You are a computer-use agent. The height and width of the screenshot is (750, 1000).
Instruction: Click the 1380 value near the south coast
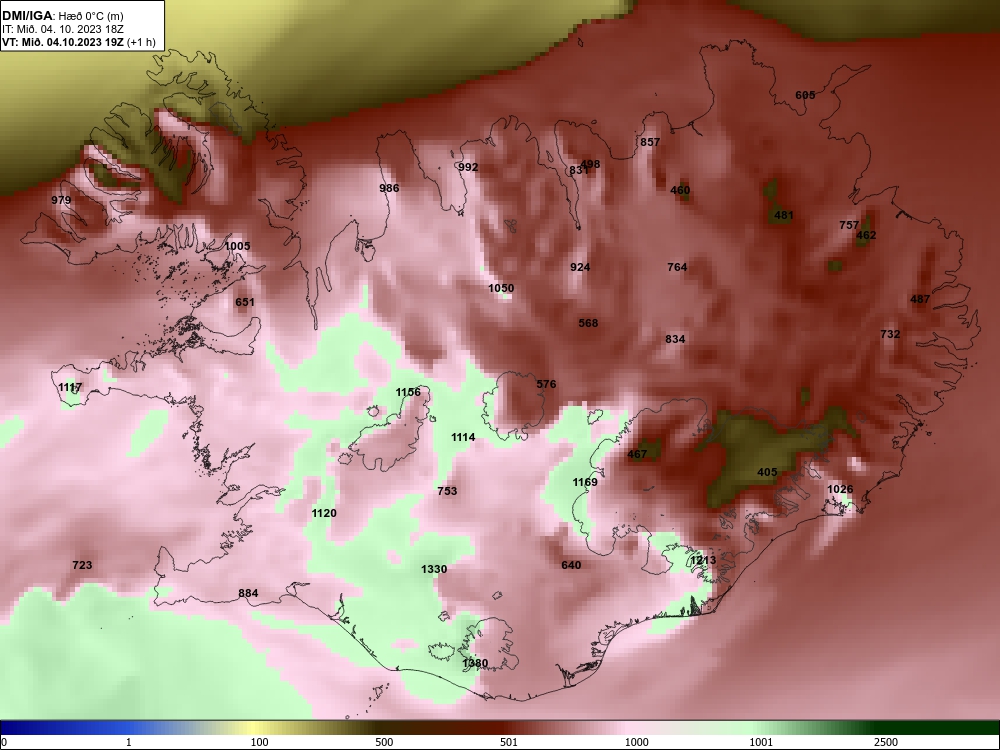[475, 663]
